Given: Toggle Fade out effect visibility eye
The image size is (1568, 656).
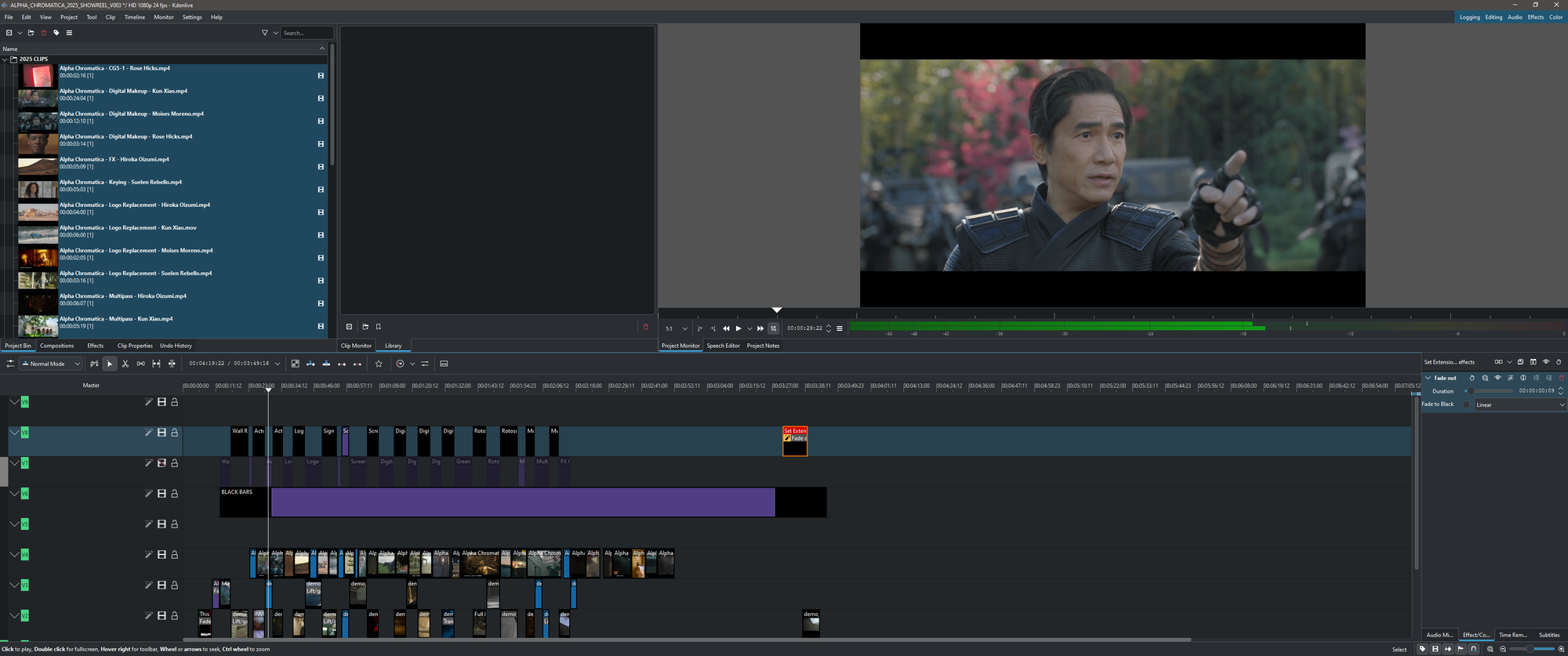Looking at the screenshot, I should coord(1497,378).
